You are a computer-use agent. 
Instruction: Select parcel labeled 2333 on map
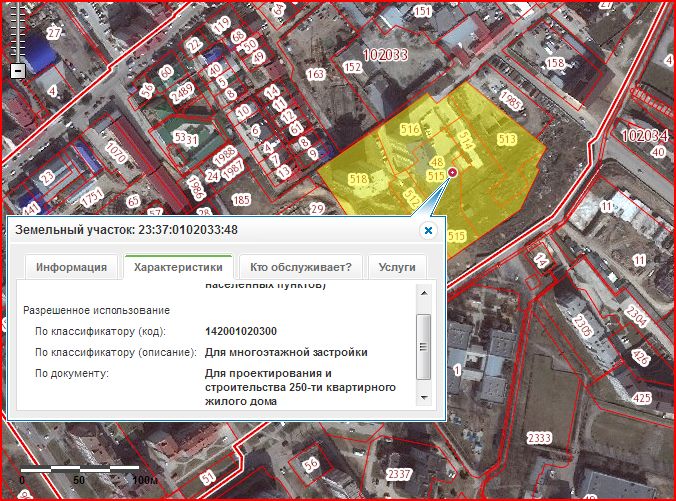pyautogui.click(x=539, y=438)
